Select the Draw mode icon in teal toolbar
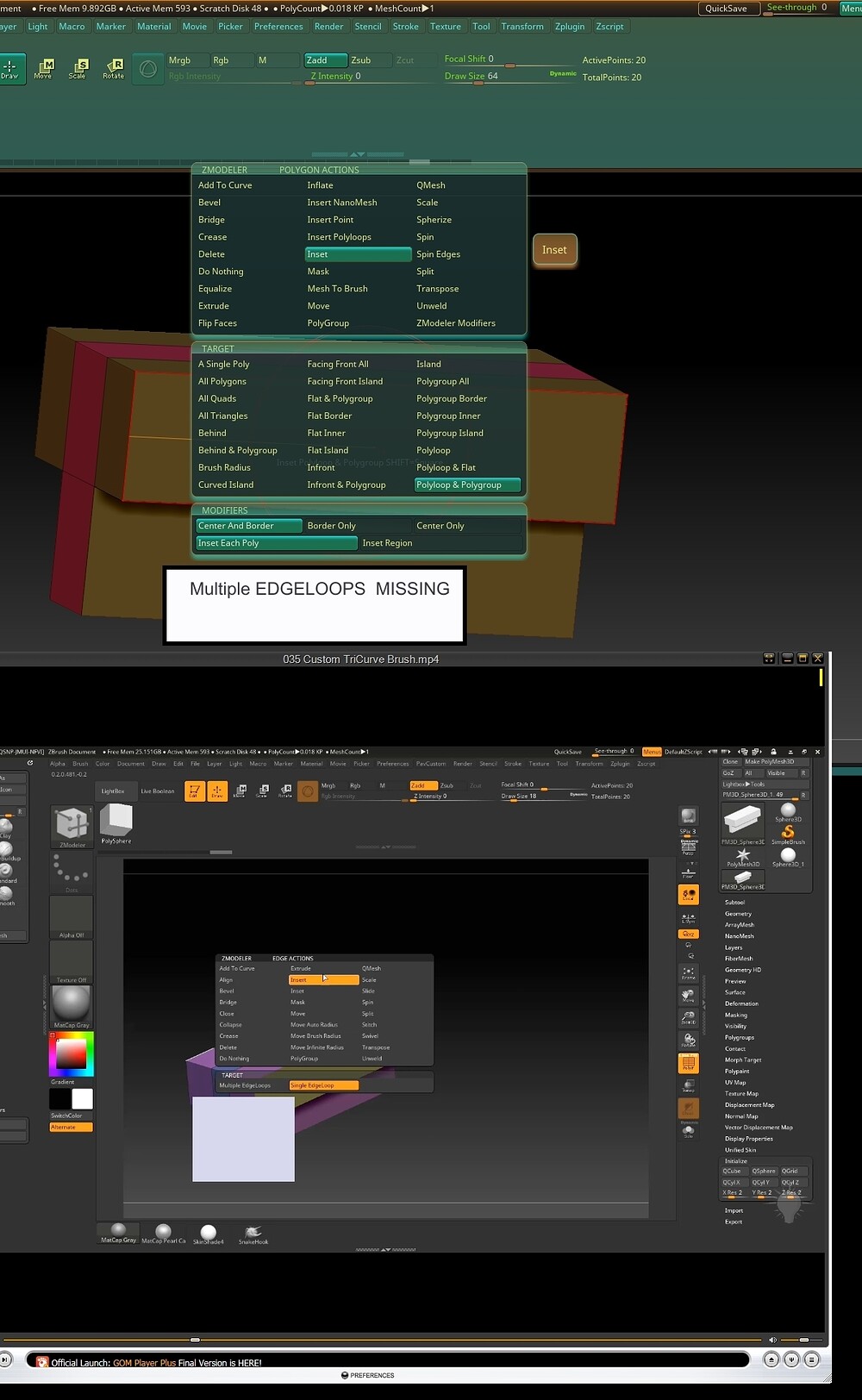 (x=10, y=68)
